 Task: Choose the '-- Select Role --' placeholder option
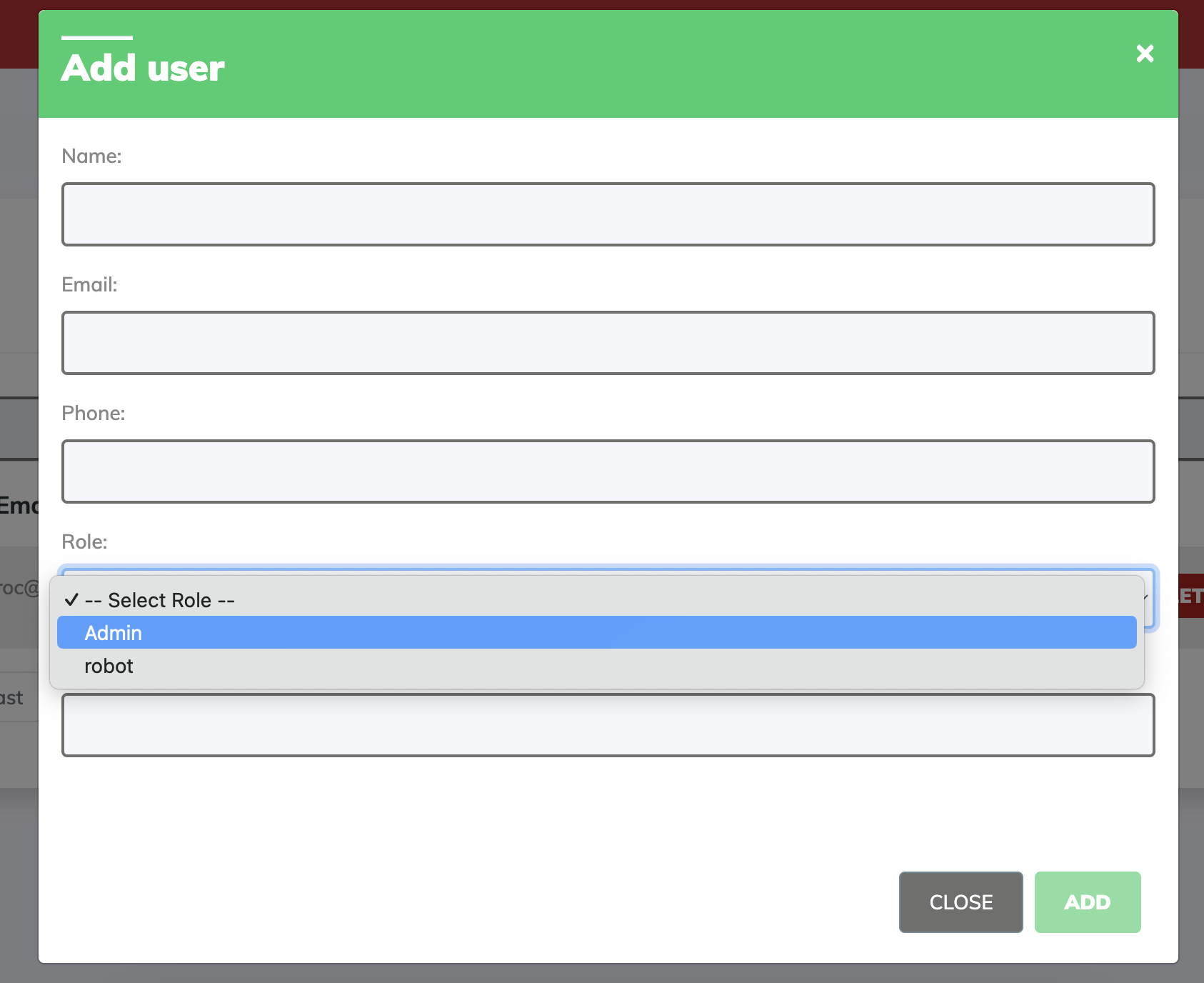pyautogui.click(x=159, y=599)
